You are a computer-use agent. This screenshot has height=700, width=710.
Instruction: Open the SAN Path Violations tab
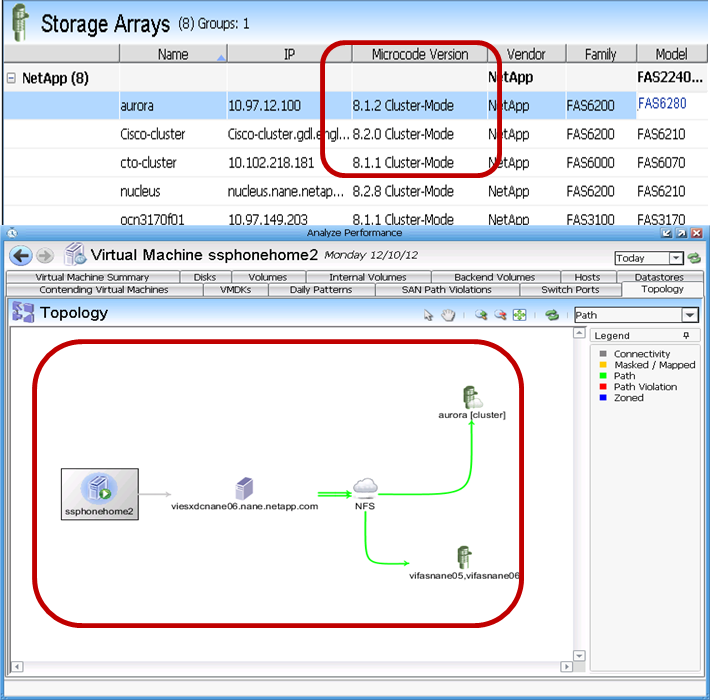(x=447, y=290)
